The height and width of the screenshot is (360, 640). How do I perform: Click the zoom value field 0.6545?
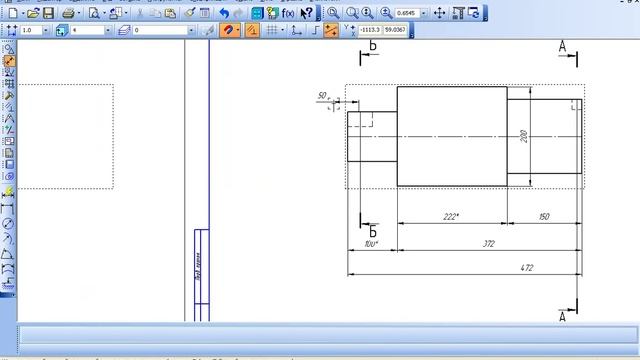(x=407, y=13)
